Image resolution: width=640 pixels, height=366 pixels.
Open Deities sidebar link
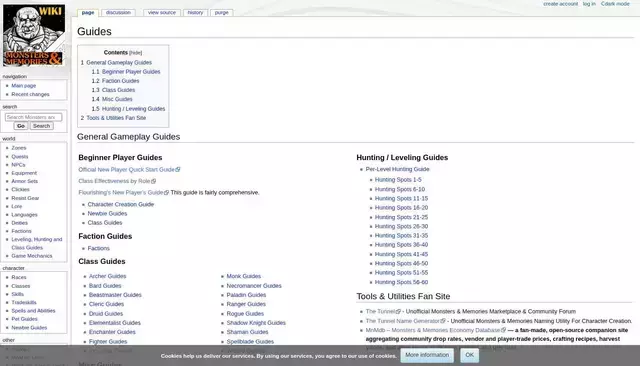point(20,223)
